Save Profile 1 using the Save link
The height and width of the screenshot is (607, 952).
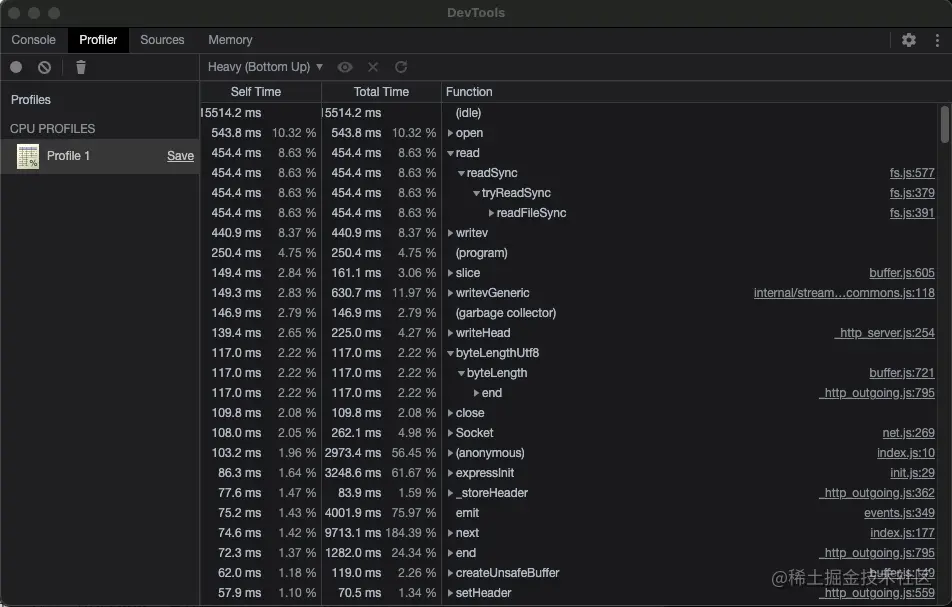(180, 156)
